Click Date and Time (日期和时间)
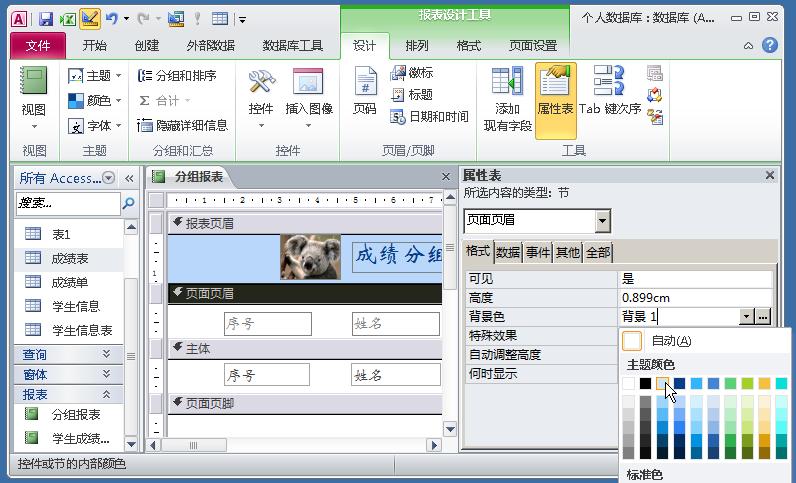 [x=429, y=117]
